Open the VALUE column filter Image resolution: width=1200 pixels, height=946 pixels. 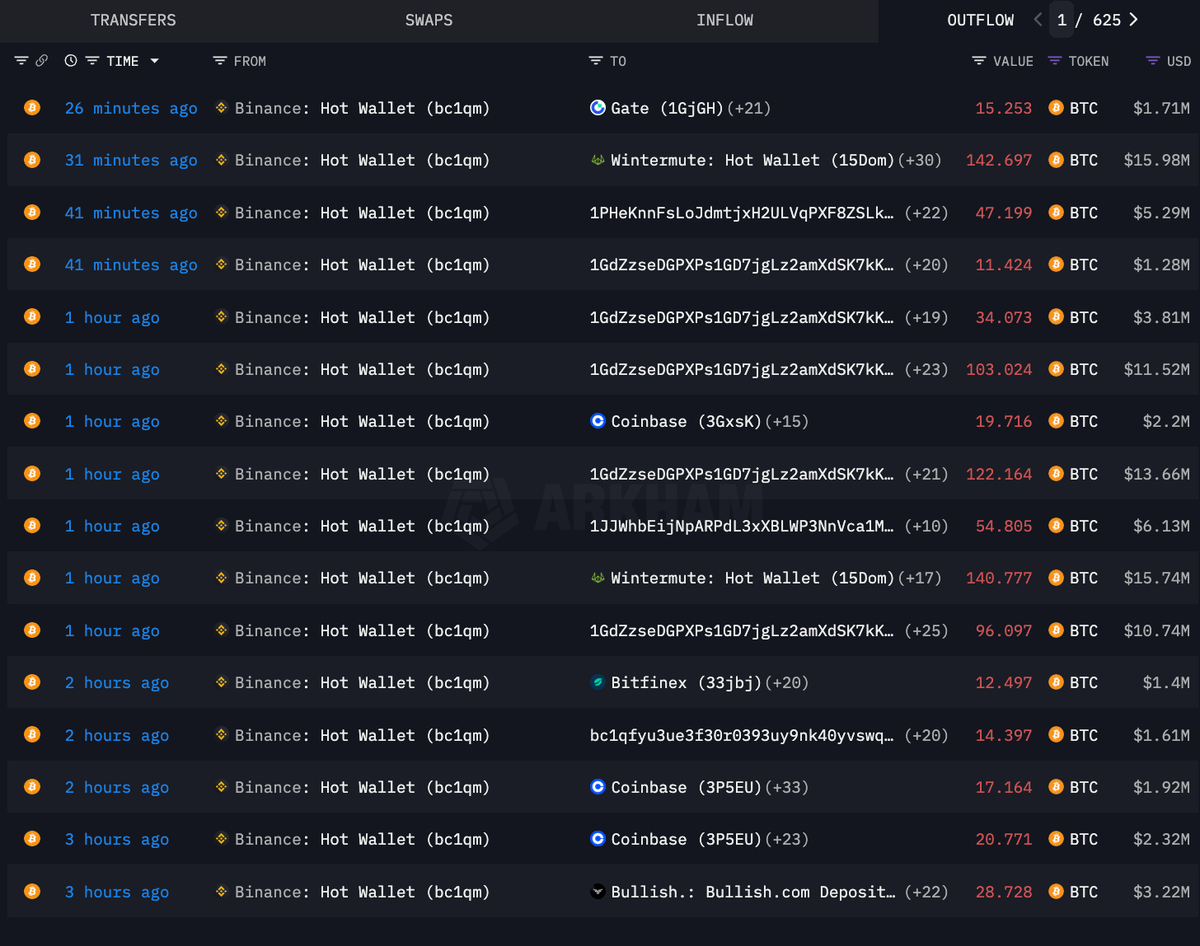(979, 61)
